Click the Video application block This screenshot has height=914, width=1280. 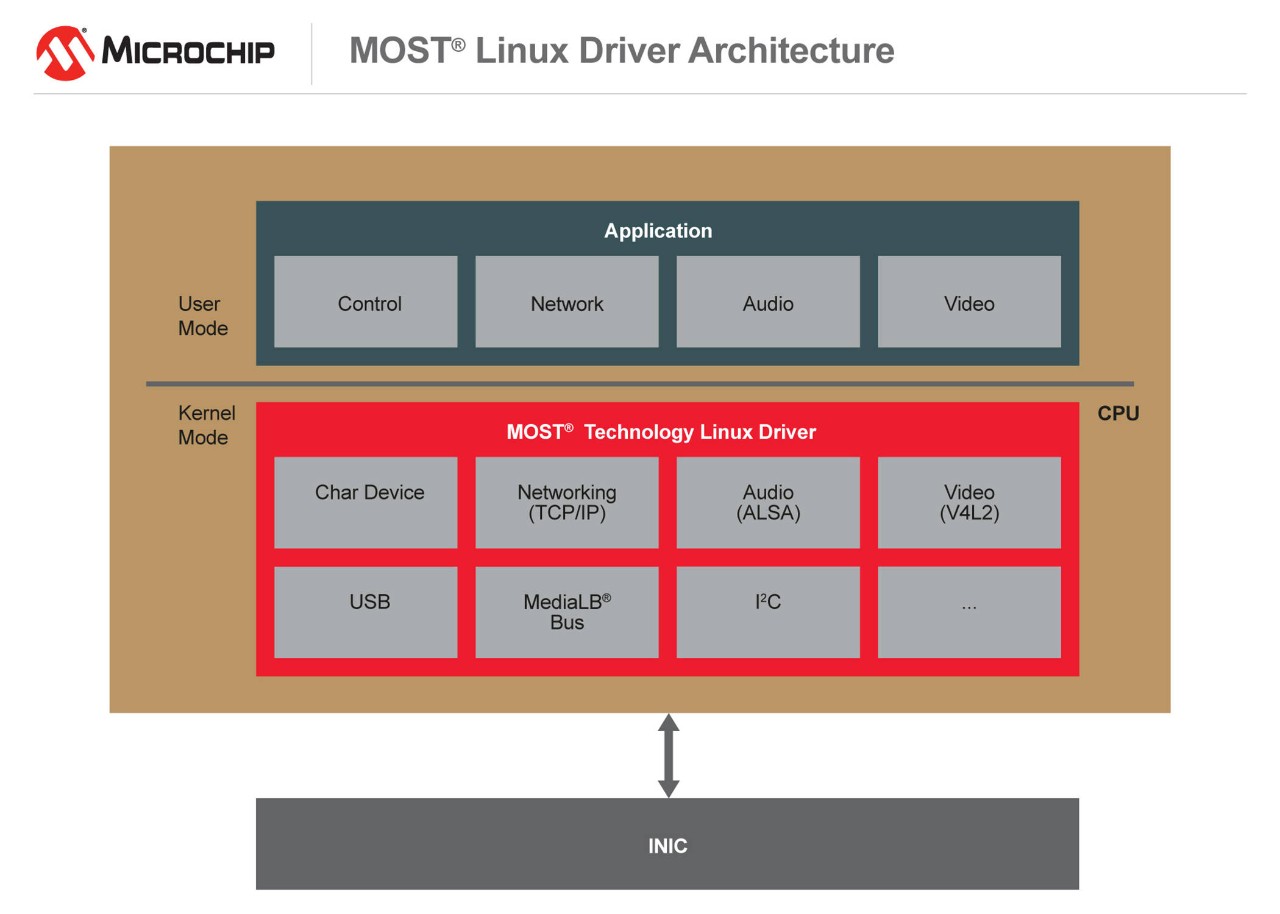click(x=969, y=302)
